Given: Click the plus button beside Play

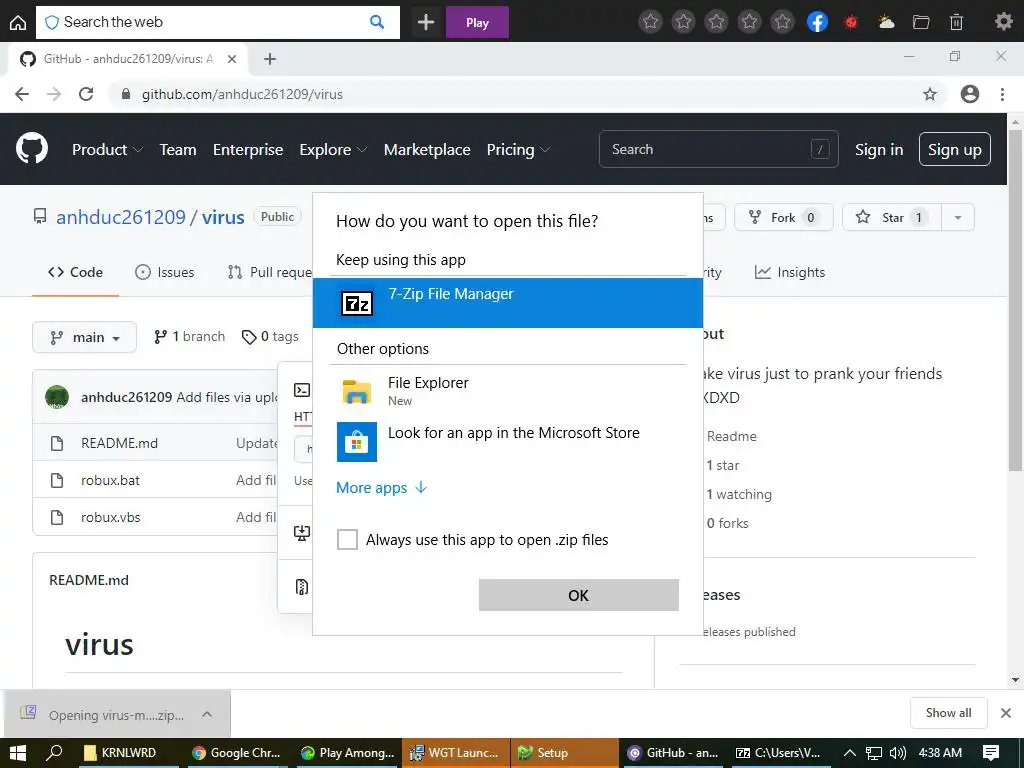Looking at the screenshot, I should point(426,22).
